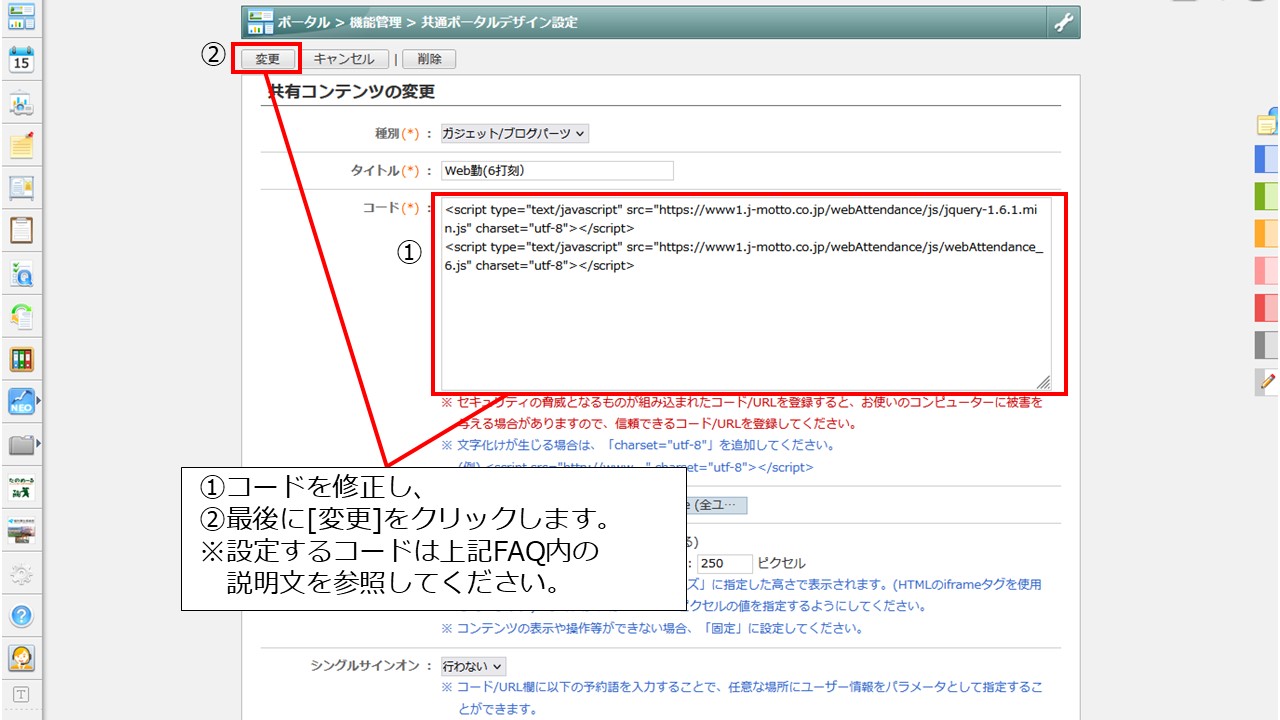This screenshot has width=1280, height=720.
Task: Open the gray folder sidebar icon
Action: point(20,444)
